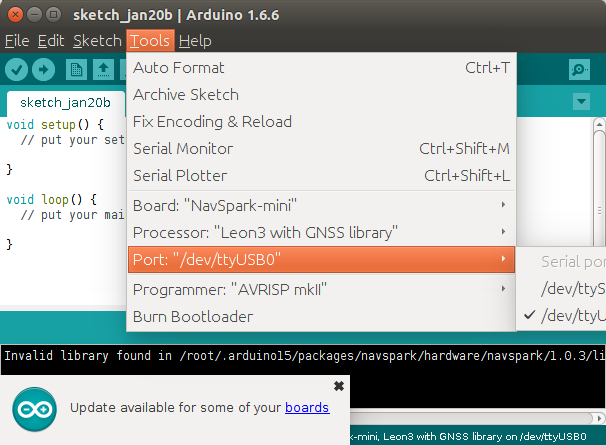
Task: Click the "Invalid library found" console message
Action: pyautogui.click(x=305, y=356)
